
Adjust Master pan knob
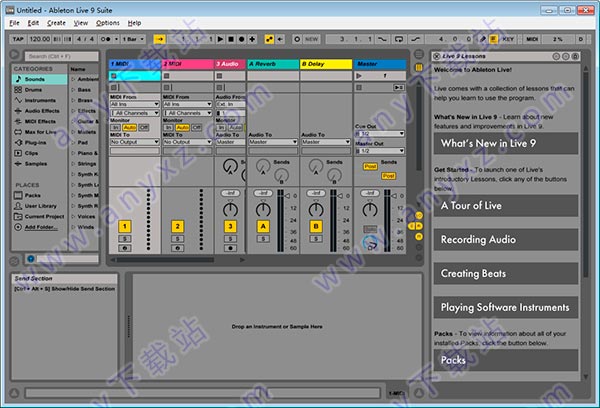[x=370, y=209]
